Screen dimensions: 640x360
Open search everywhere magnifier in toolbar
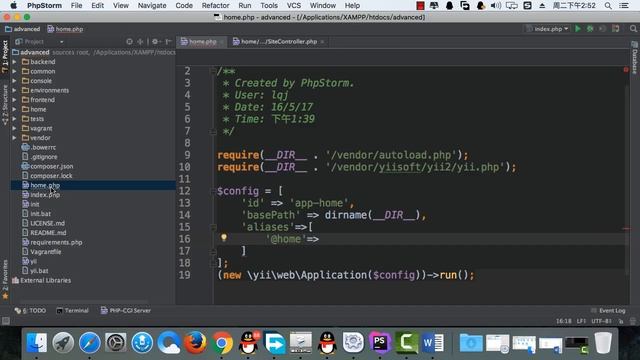(x=633, y=29)
